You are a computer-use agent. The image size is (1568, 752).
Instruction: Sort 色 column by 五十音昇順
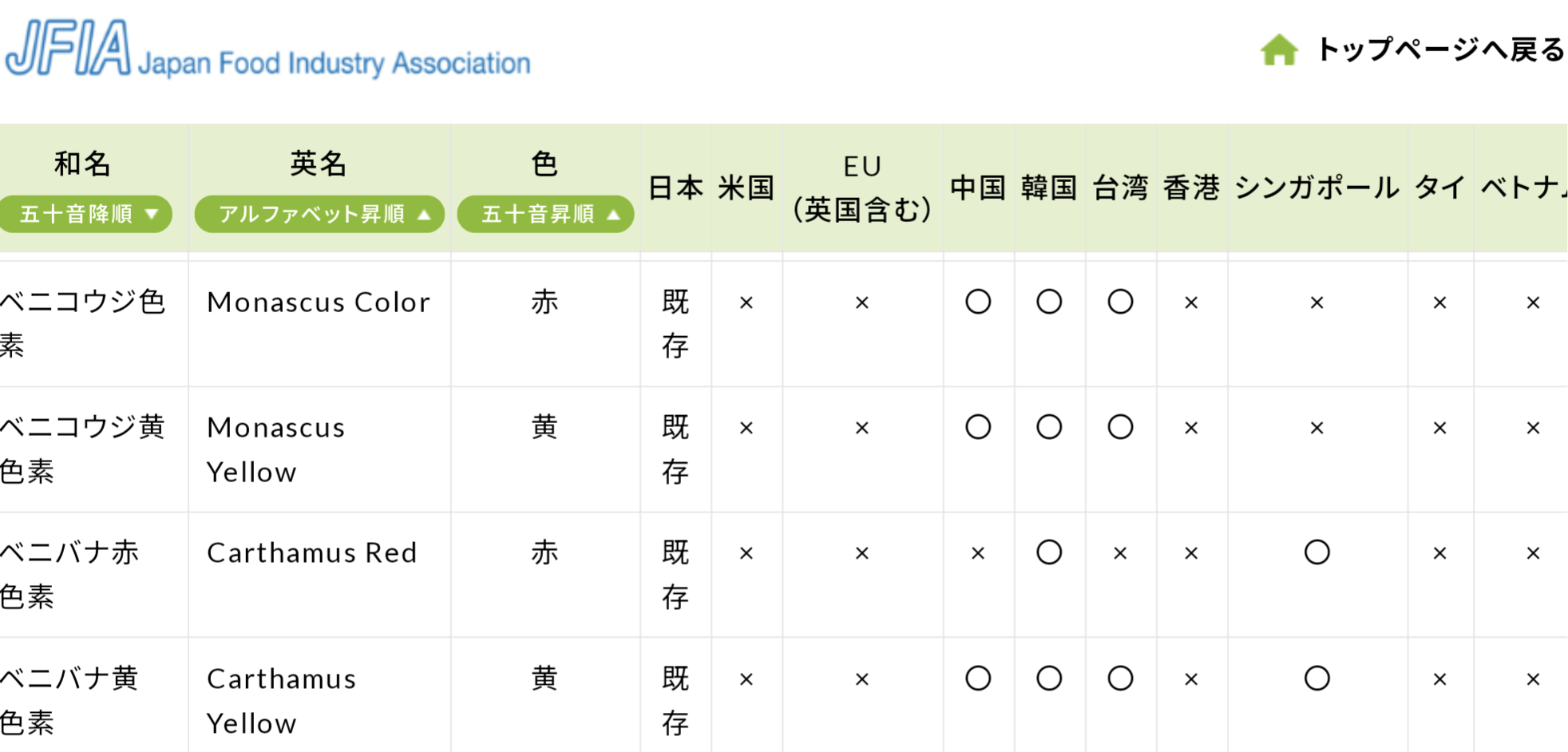pyautogui.click(x=545, y=214)
